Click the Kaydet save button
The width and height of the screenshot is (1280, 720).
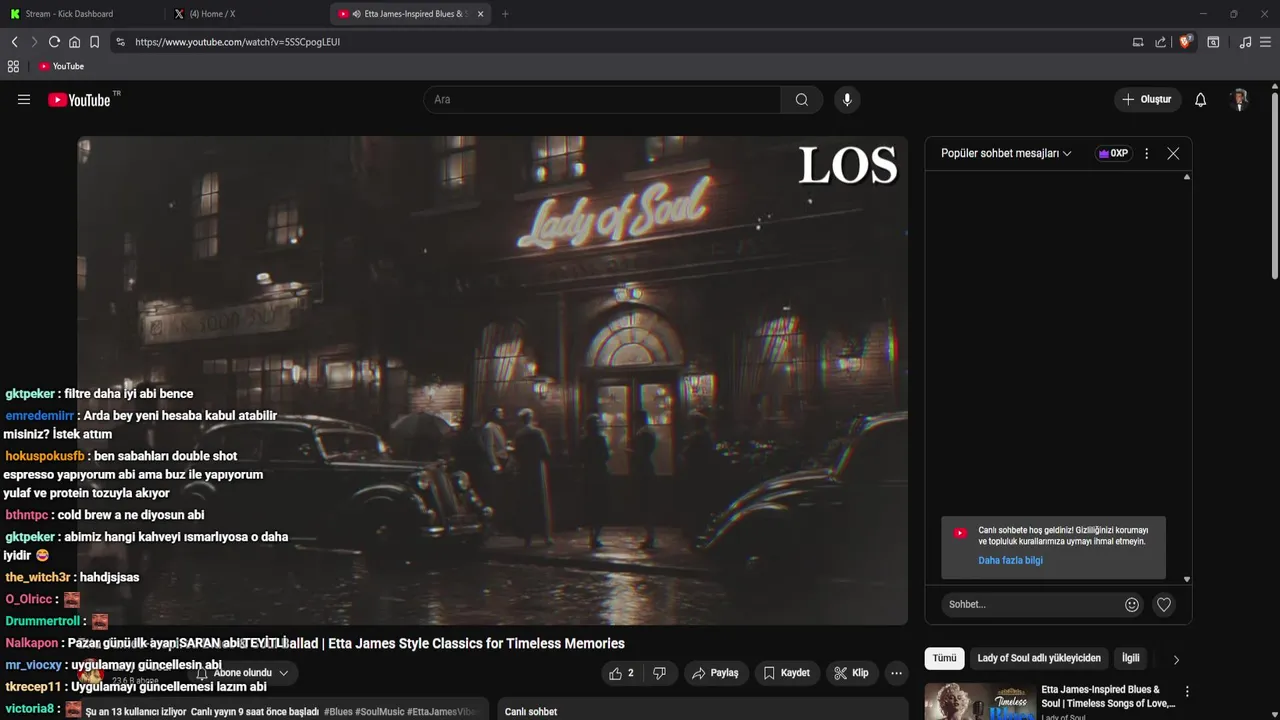pos(786,673)
